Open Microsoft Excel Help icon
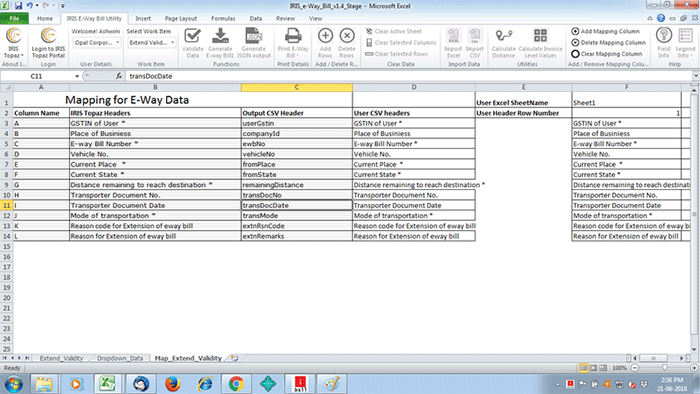Screen dimensions: 700x394 click(661, 18)
